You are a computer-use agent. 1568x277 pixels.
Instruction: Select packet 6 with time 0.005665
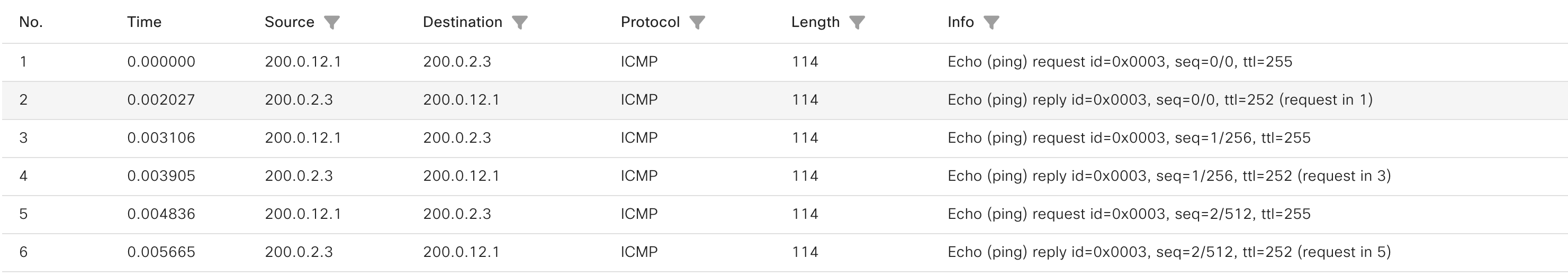pos(784,252)
